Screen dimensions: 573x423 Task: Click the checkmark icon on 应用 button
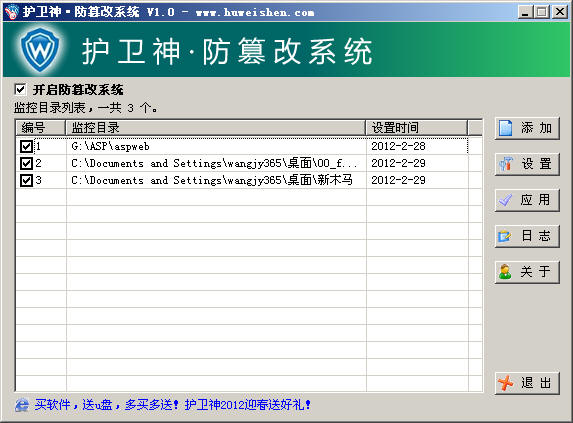tap(505, 200)
